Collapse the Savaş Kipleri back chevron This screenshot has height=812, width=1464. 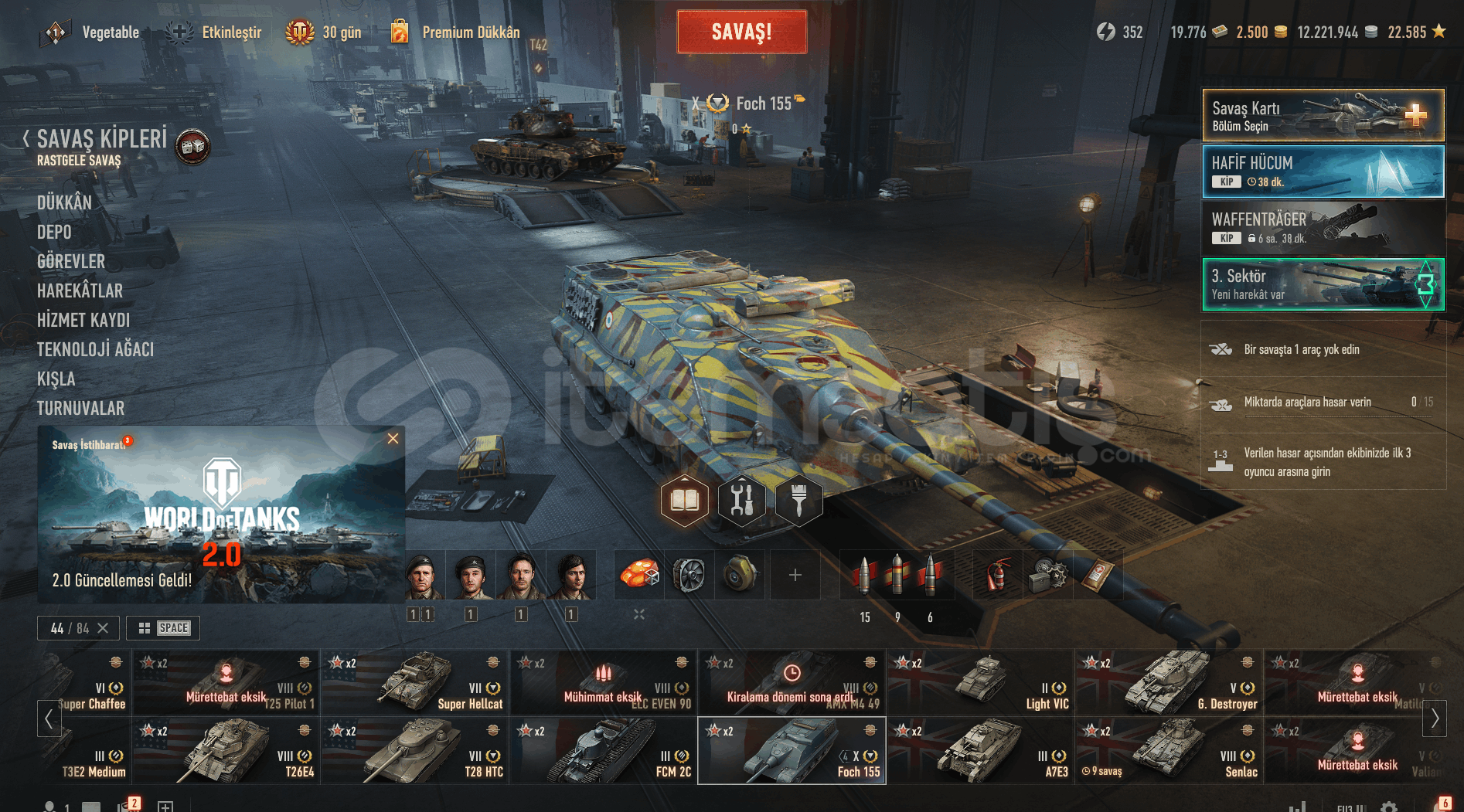click(x=26, y=139)
